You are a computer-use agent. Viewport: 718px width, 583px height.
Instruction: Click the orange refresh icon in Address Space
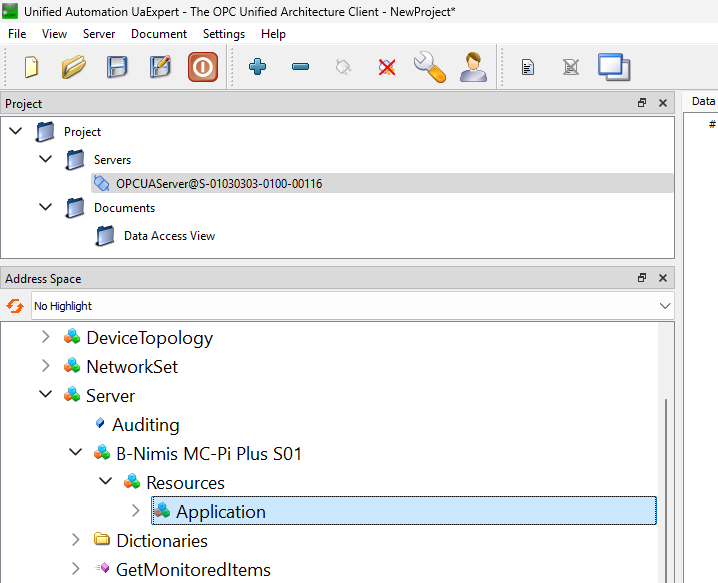coord(15,305)
